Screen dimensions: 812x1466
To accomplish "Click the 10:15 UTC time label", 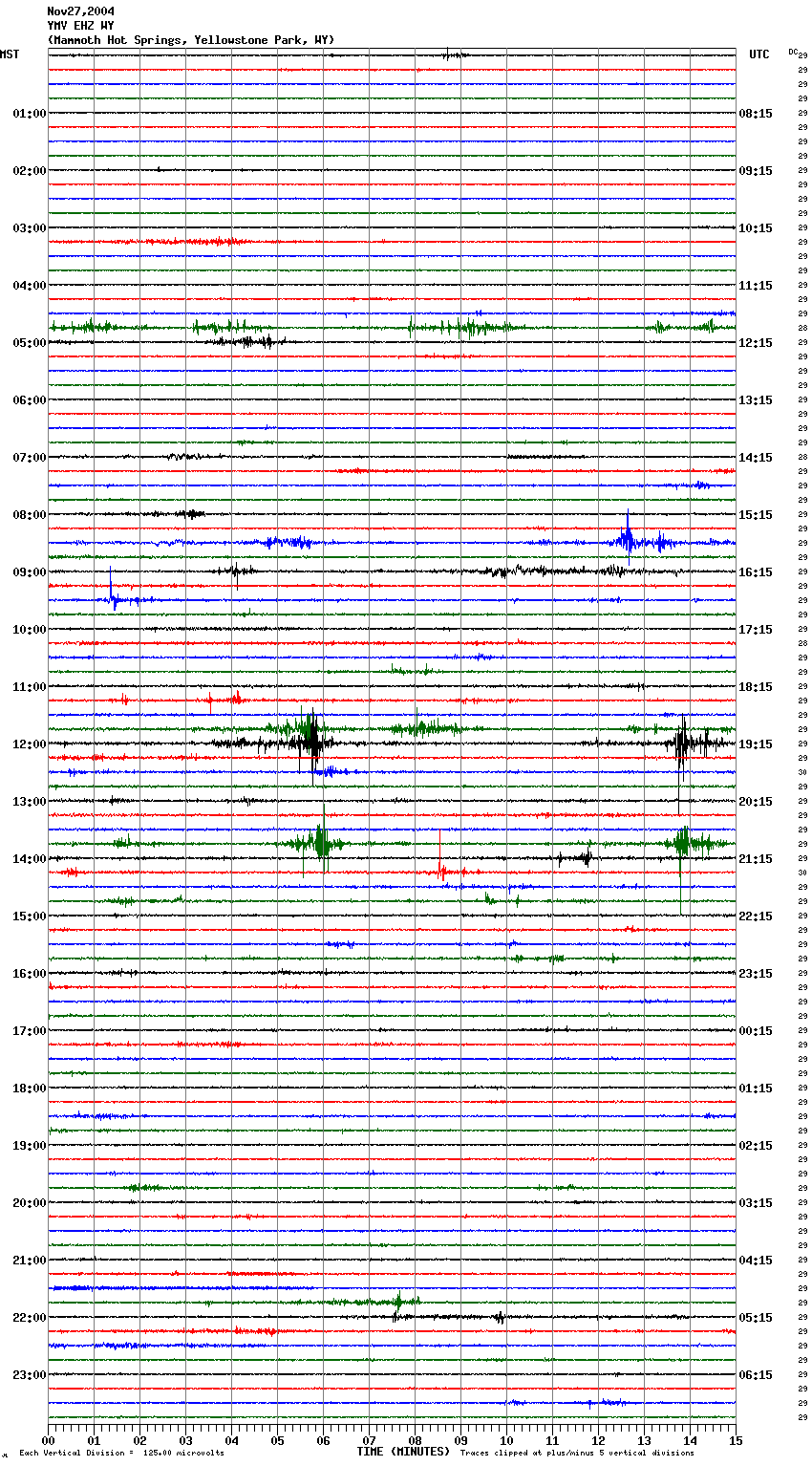I will (x=756, y=228).
